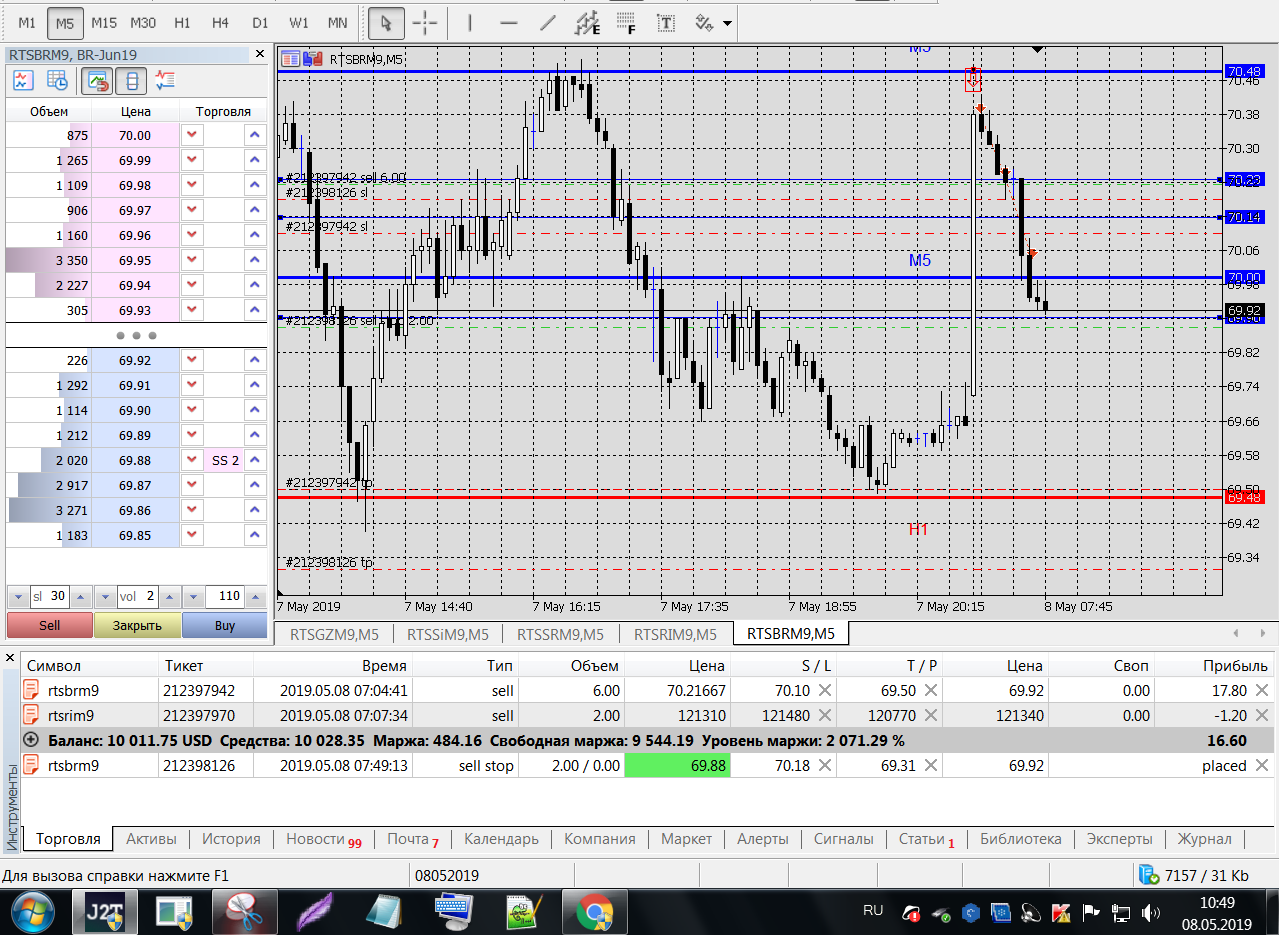Select the horizontal line drawing tool
This screenshot has width=1279, height=935.
click(508, 22)
